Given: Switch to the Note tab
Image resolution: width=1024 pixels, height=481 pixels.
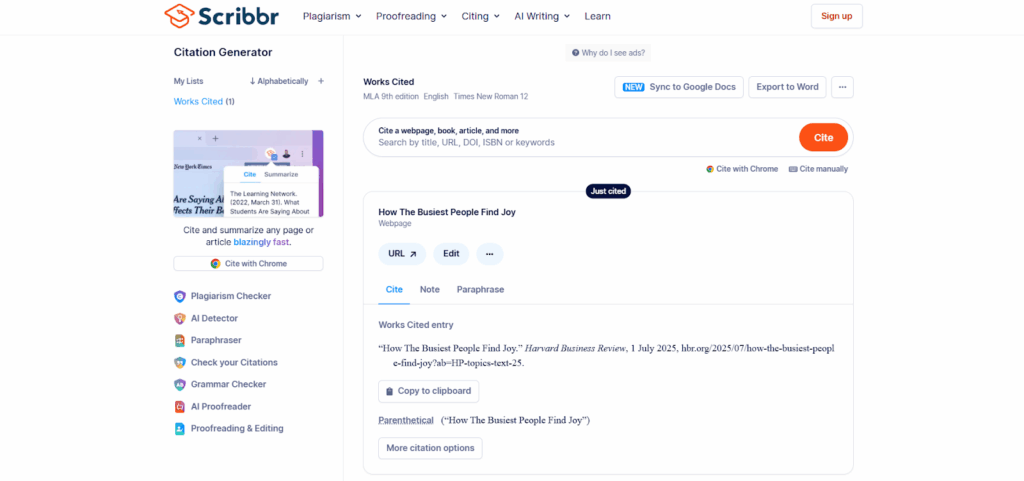Looking at the screenshot, I should [x=430, y=290].
